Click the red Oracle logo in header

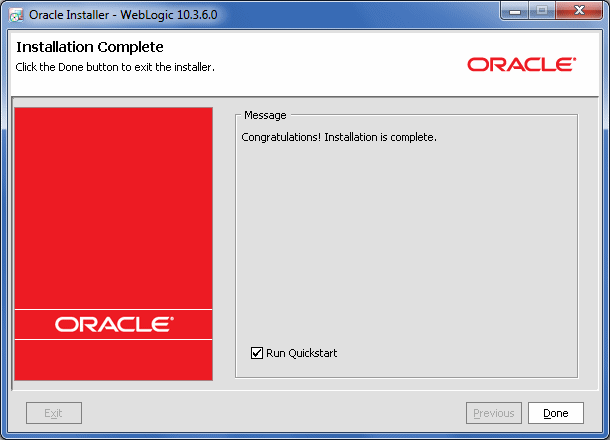[x=522, y=65]
